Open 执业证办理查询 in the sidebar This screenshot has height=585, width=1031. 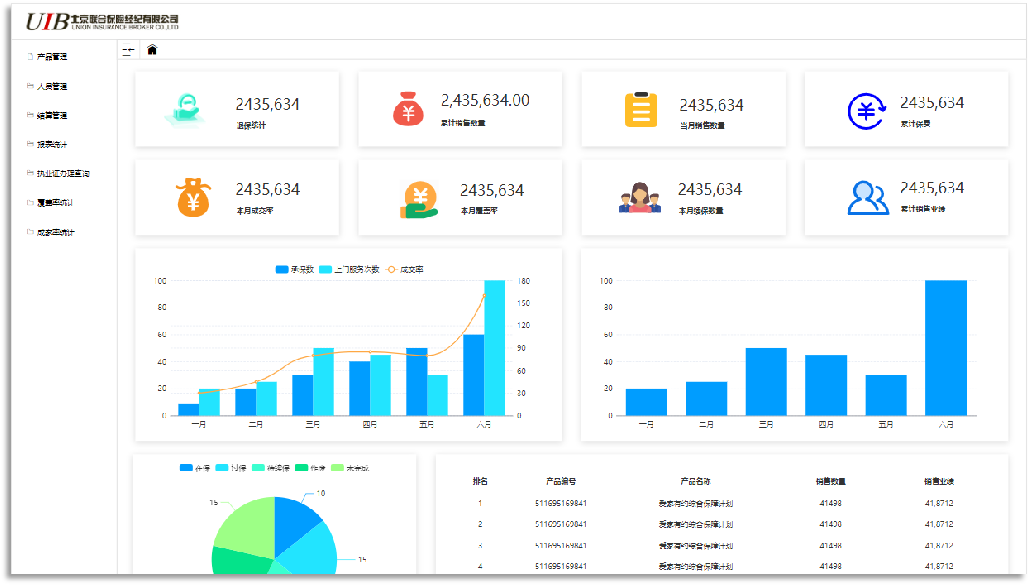(63, 174)
